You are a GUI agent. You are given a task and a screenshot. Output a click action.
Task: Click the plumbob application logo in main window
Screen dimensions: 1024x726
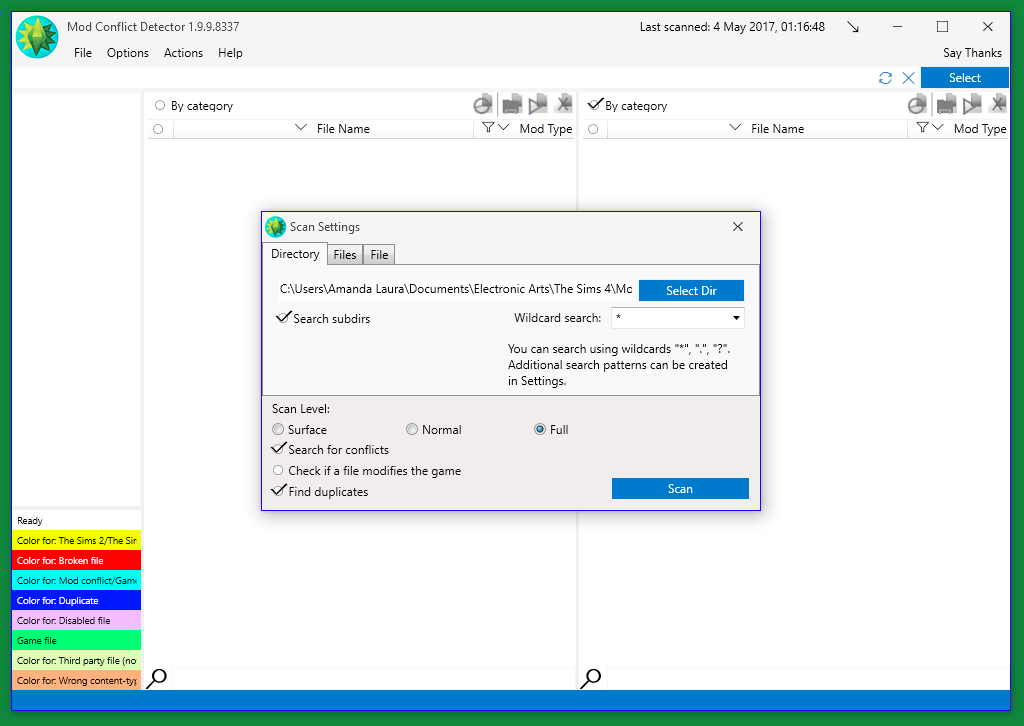(37, 37)
